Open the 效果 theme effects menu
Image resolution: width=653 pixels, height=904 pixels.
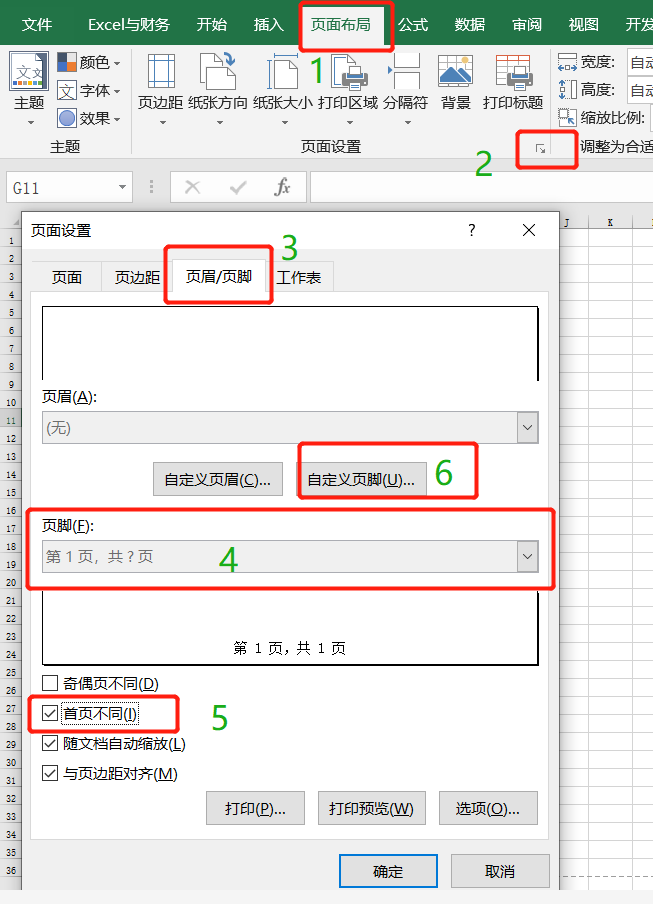tap(89, 118)
